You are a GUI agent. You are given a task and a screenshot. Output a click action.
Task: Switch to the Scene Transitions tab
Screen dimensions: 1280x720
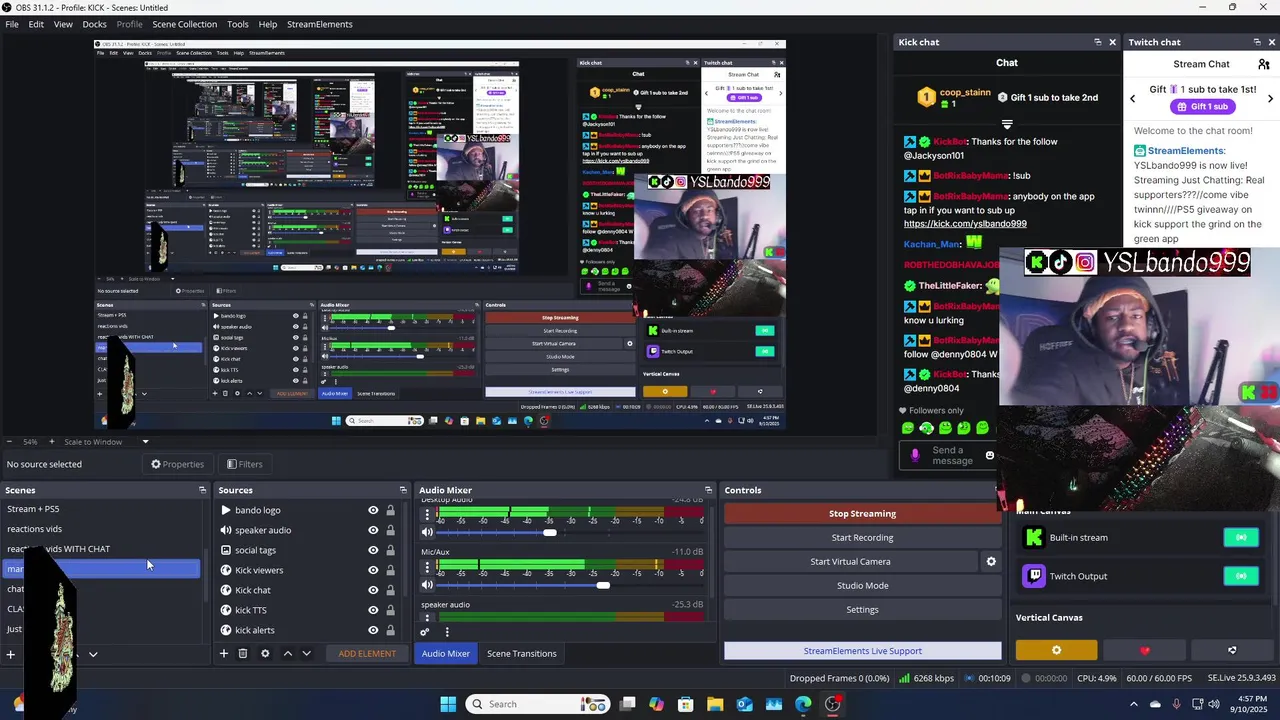[x=521, y=654]
